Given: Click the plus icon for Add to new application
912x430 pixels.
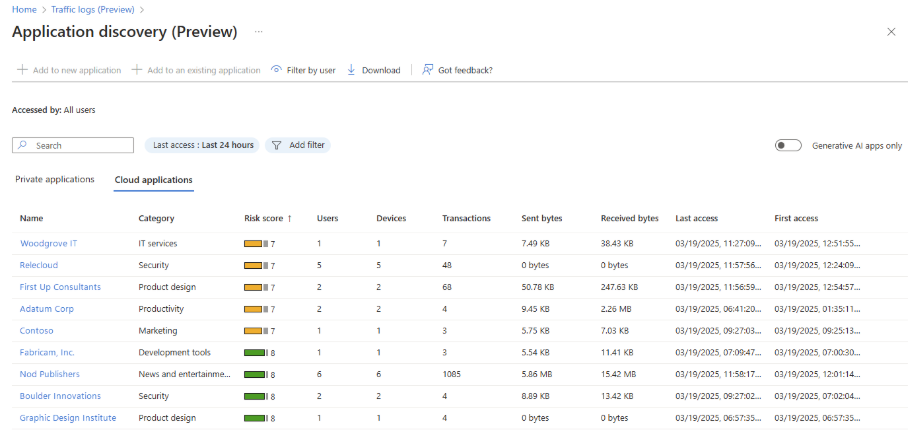Looking at the screenshot, I should tap(22, 70).
